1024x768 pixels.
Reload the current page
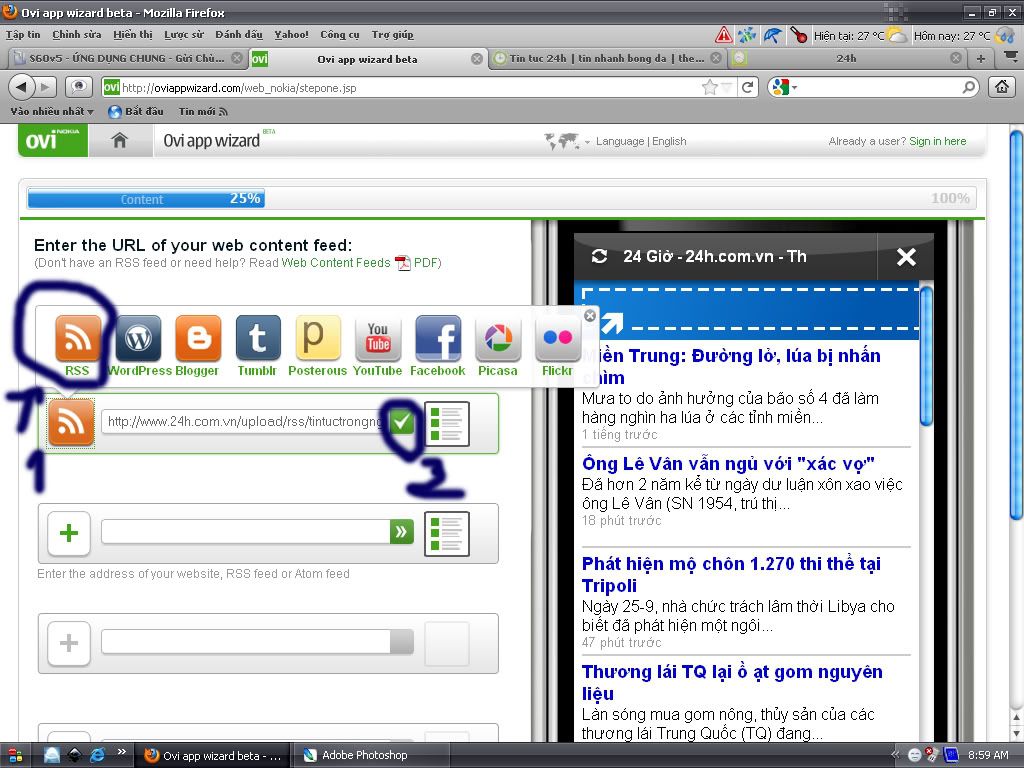[x=748, y=87]
